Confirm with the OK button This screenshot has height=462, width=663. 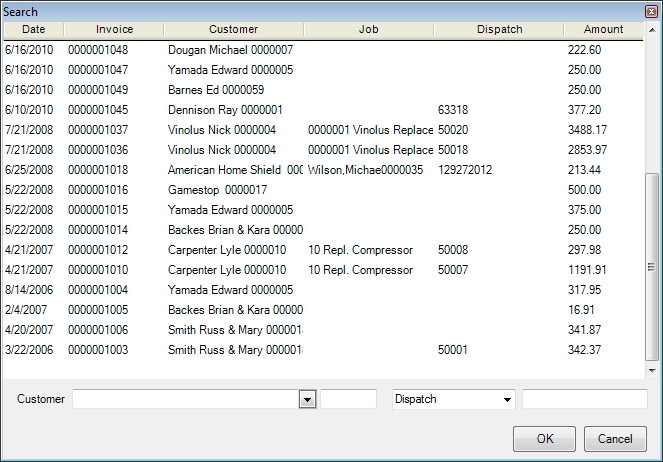(x=545, y=439)
